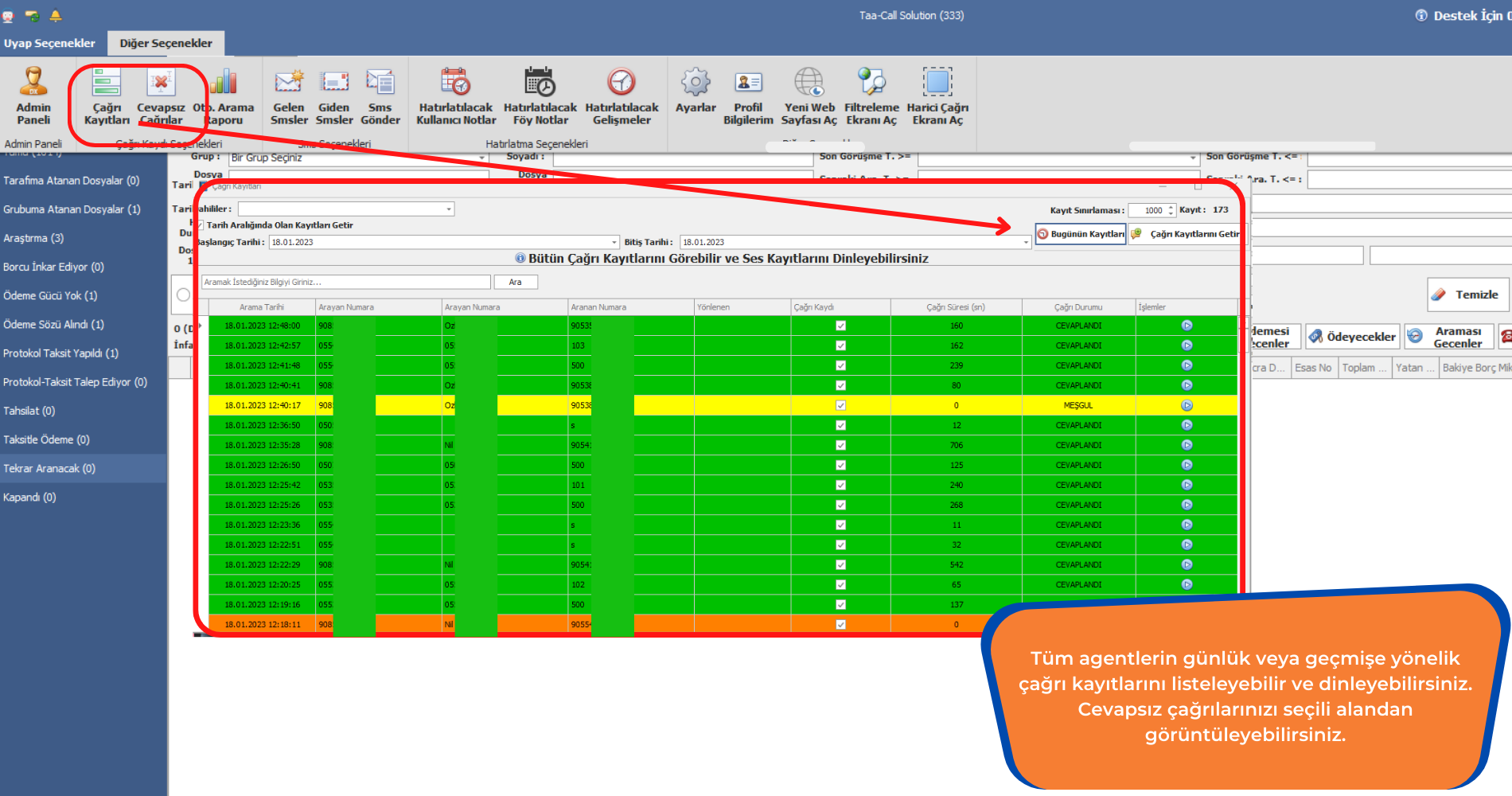Toggle Çağrı Kaydı checkbox for 12:48:00 row
Viewport: 1512px width, 796px height.
(x=840, y=326)
